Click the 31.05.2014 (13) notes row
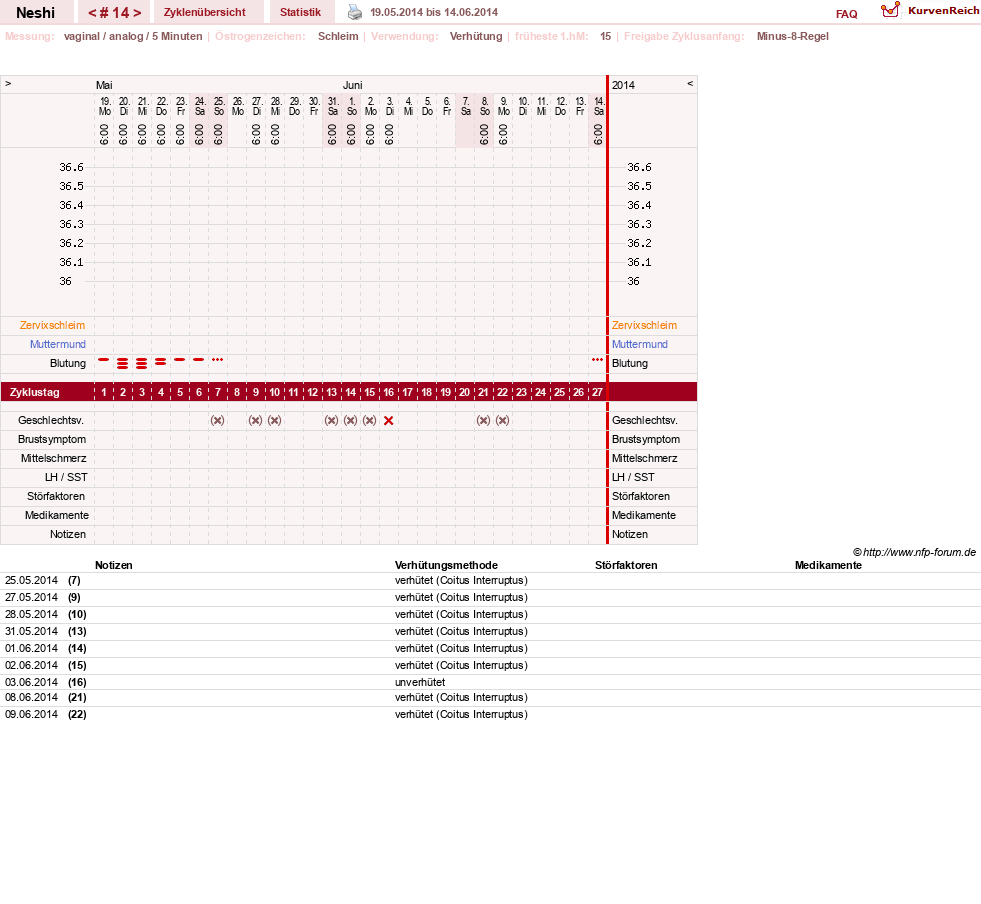This screenshot has width=981, height=904. point(490,631)
